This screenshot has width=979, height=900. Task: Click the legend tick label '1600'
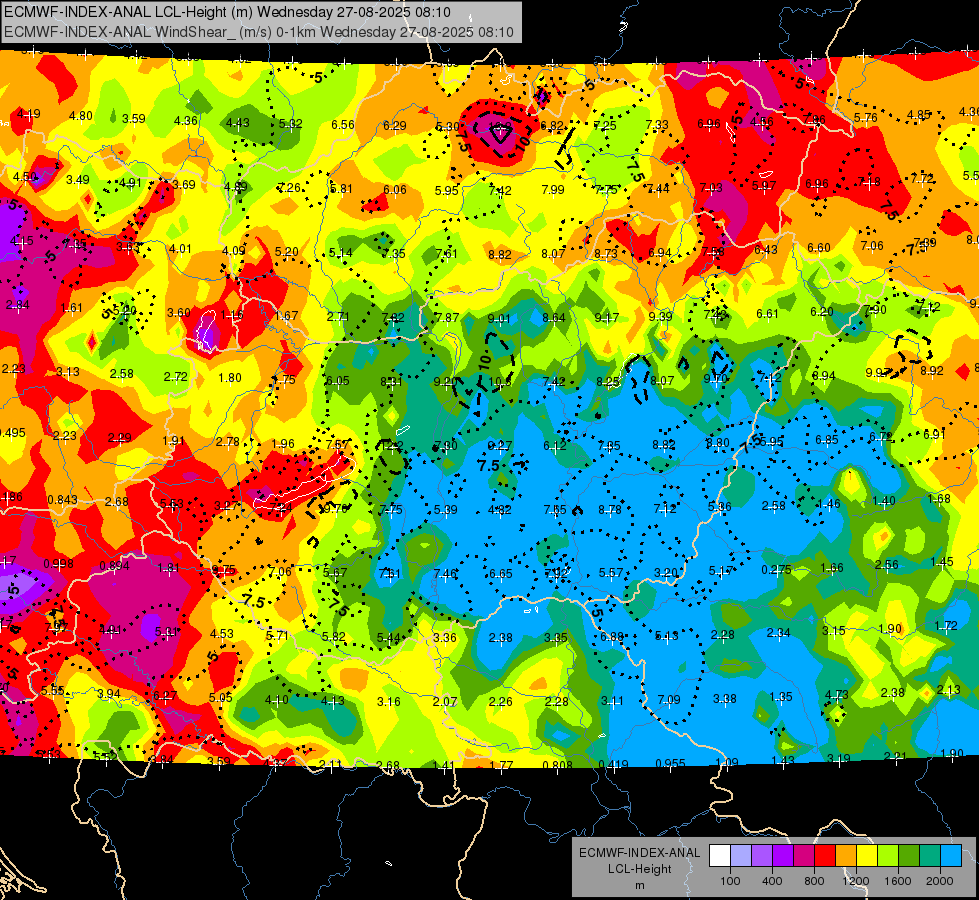(x=898, y=881)
